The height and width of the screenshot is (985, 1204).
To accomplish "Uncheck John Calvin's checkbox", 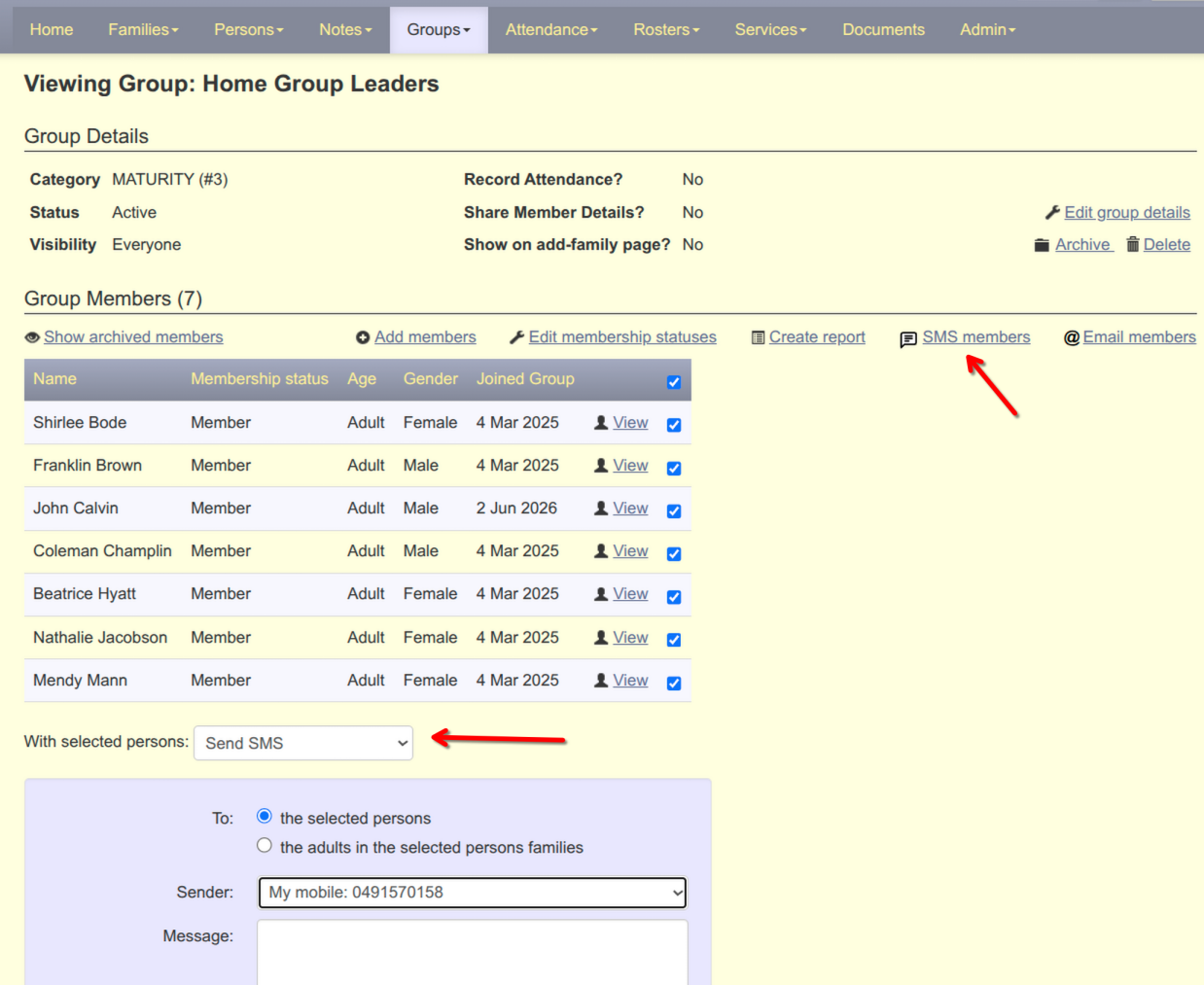I will pyautogui.click(x=674, y=510).
